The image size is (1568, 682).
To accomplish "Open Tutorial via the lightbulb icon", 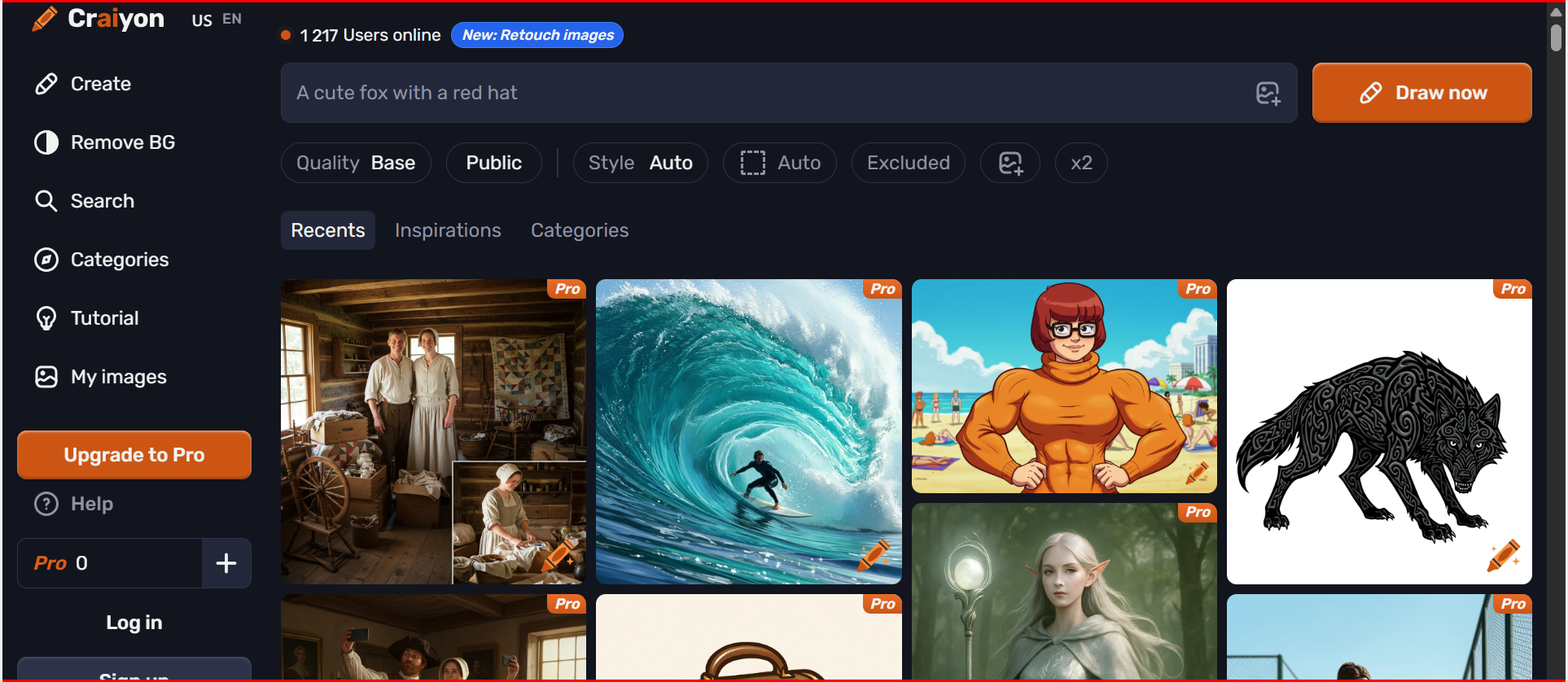I will pyautogui.click(x=46, y=318).
